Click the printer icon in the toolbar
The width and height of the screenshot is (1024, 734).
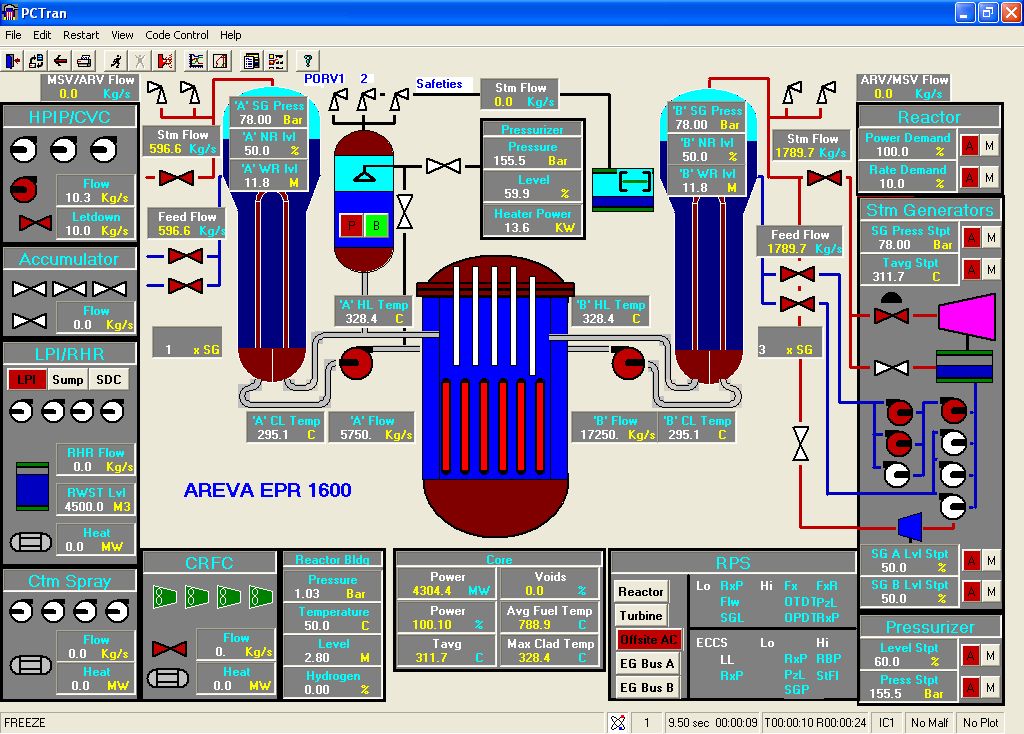tap(85, 61)
